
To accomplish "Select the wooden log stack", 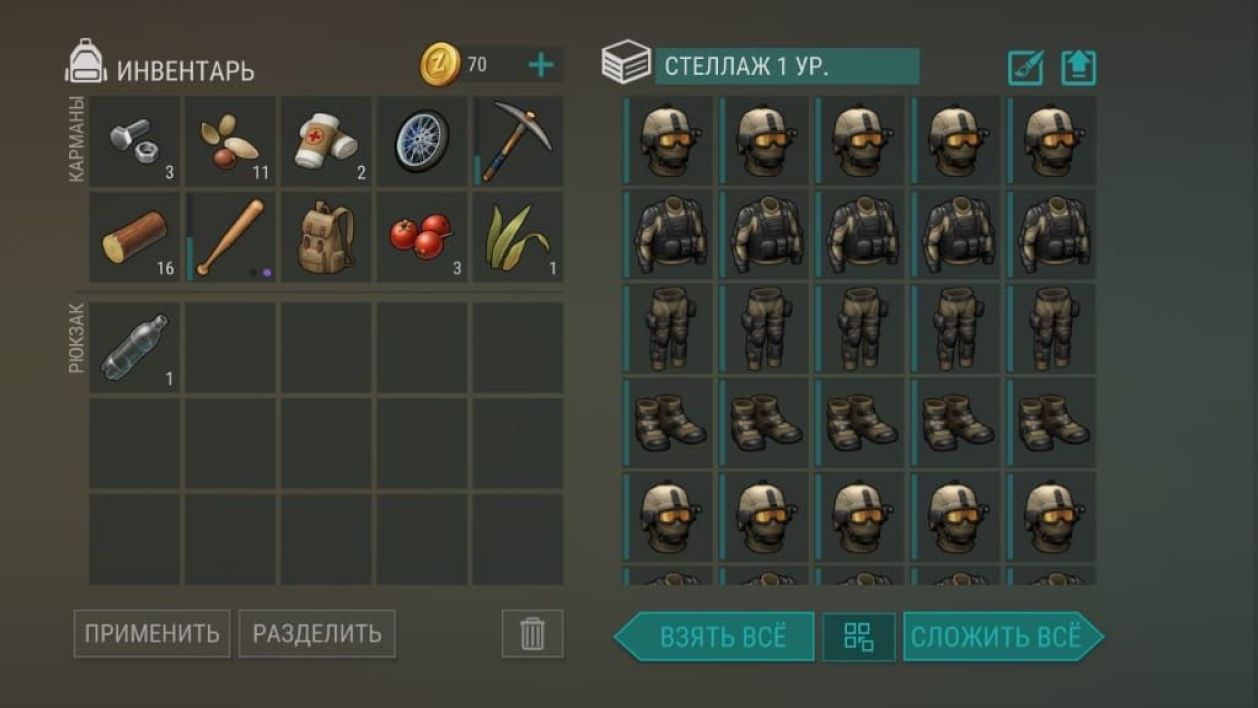I will click(x=135, y=237).
